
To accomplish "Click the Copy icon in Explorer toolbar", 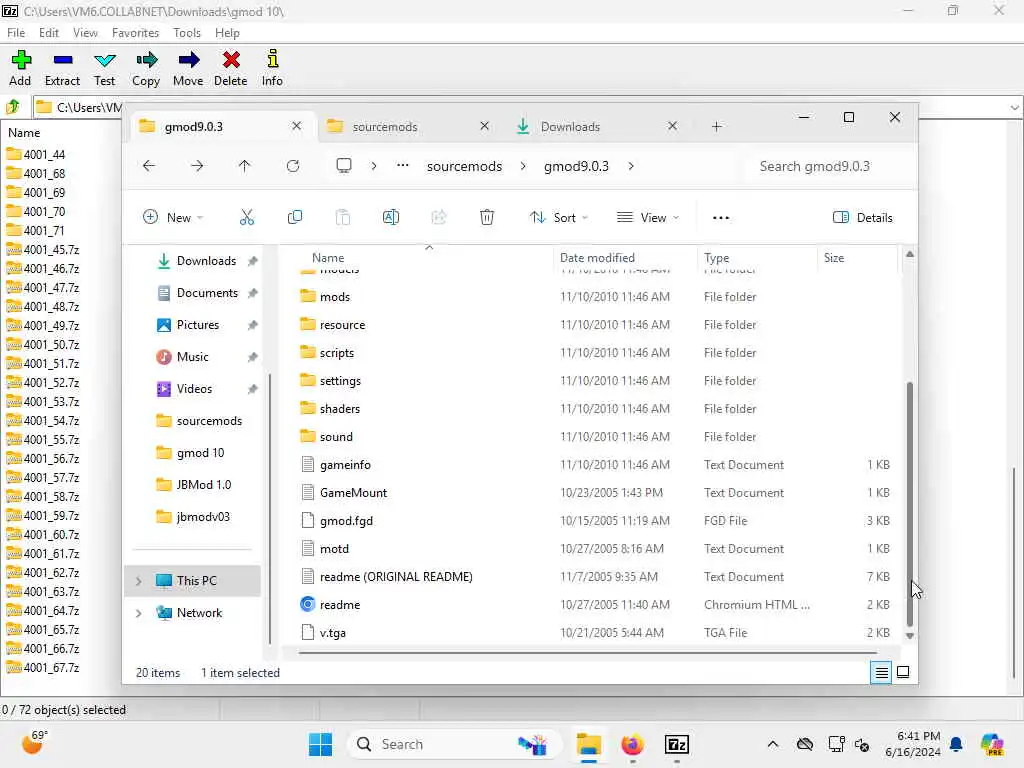I will (295, 217).
